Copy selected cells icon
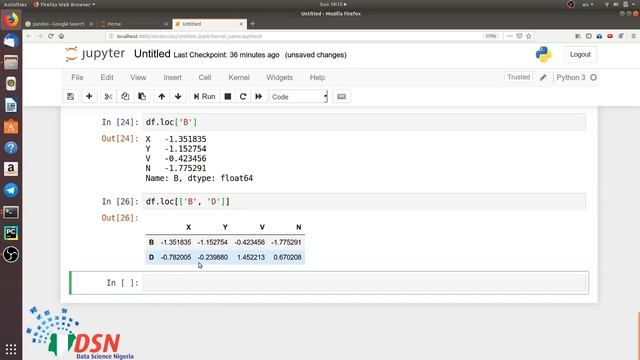Viewport: 640px width, 360px height. [125, 97]
